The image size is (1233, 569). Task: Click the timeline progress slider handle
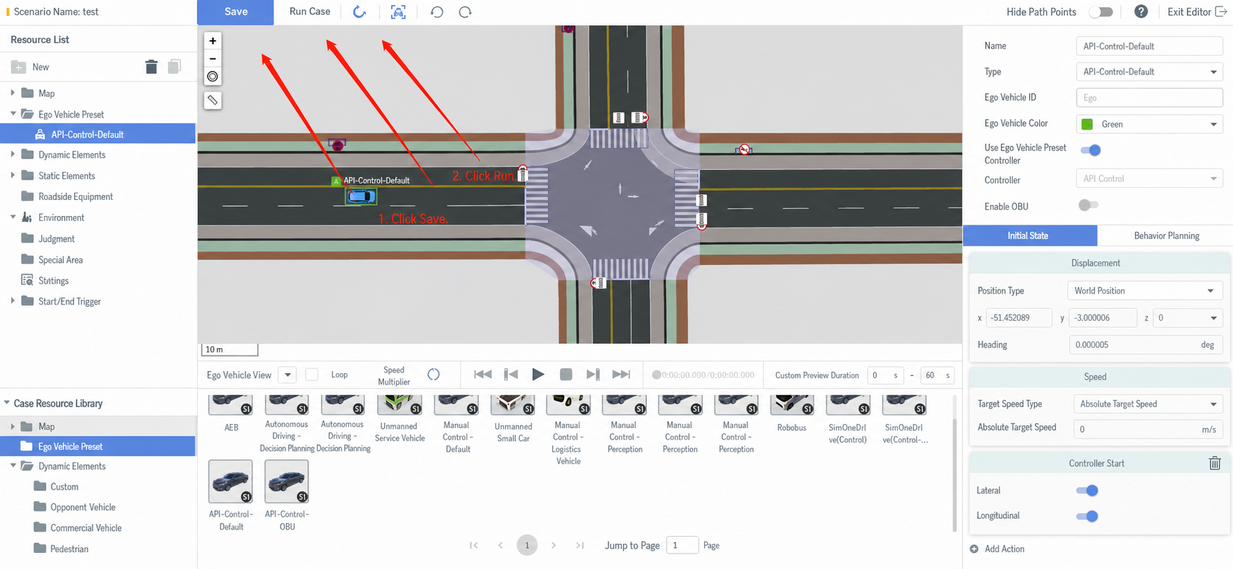tap(656, 375)
